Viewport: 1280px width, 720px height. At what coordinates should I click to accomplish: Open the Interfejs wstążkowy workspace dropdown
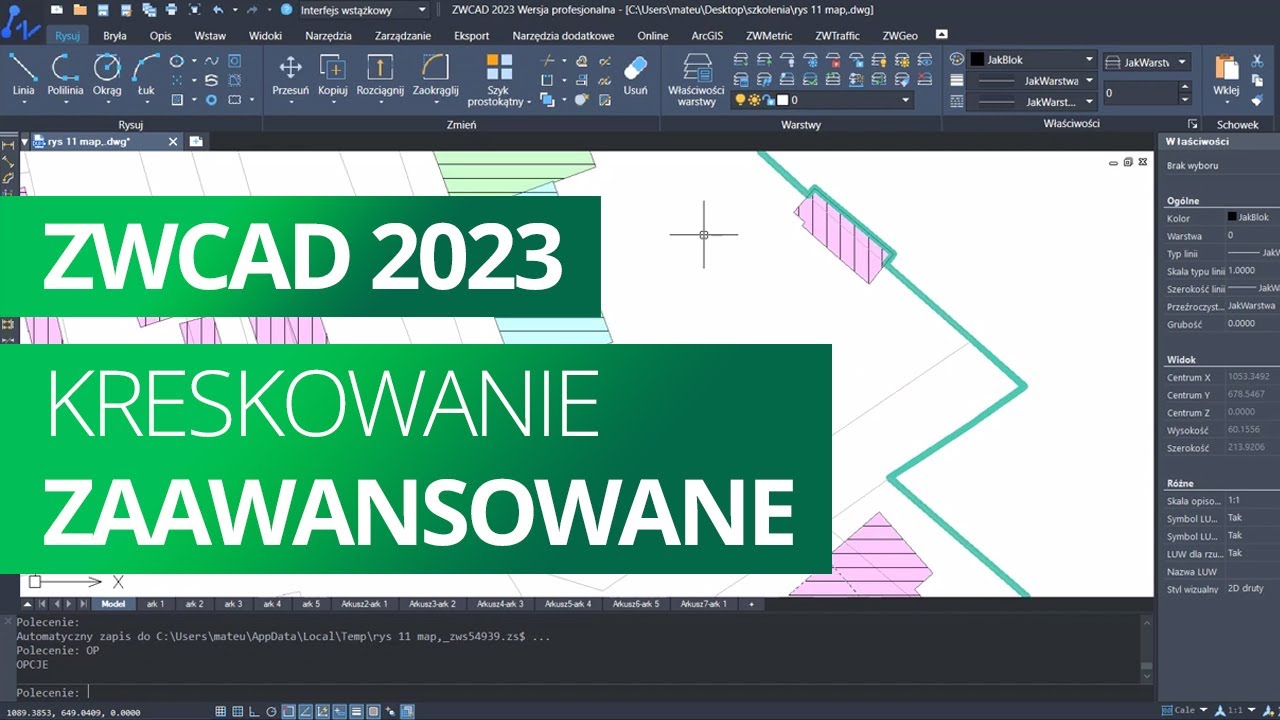(364, 10)
